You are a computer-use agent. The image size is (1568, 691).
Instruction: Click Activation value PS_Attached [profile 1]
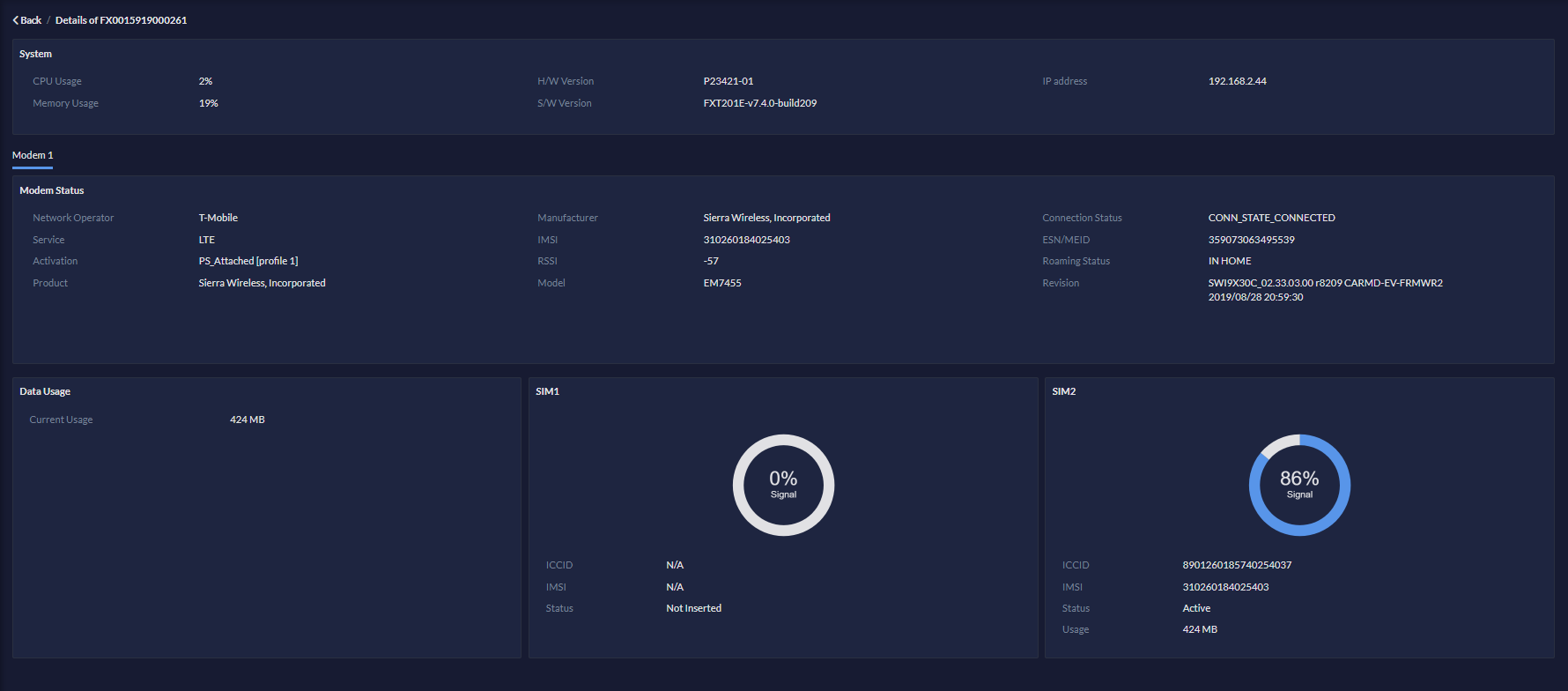[248, 261]
